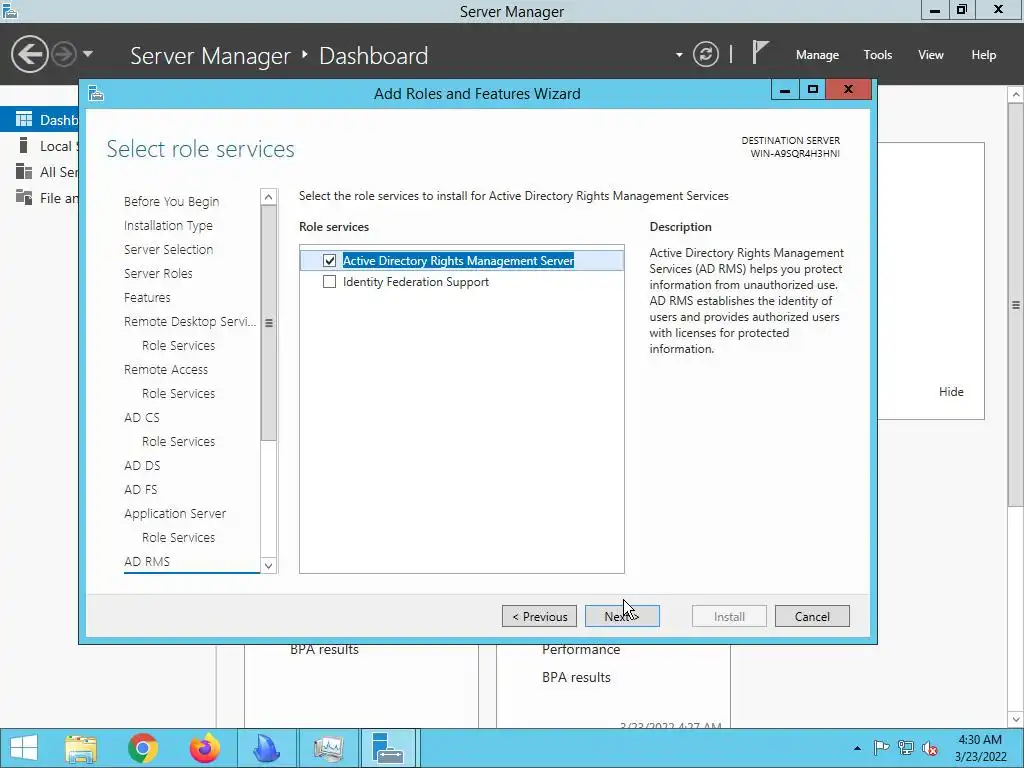Open Role Services under Application Server
Screen dimensions: 1024x768
(x=178, y=537)
